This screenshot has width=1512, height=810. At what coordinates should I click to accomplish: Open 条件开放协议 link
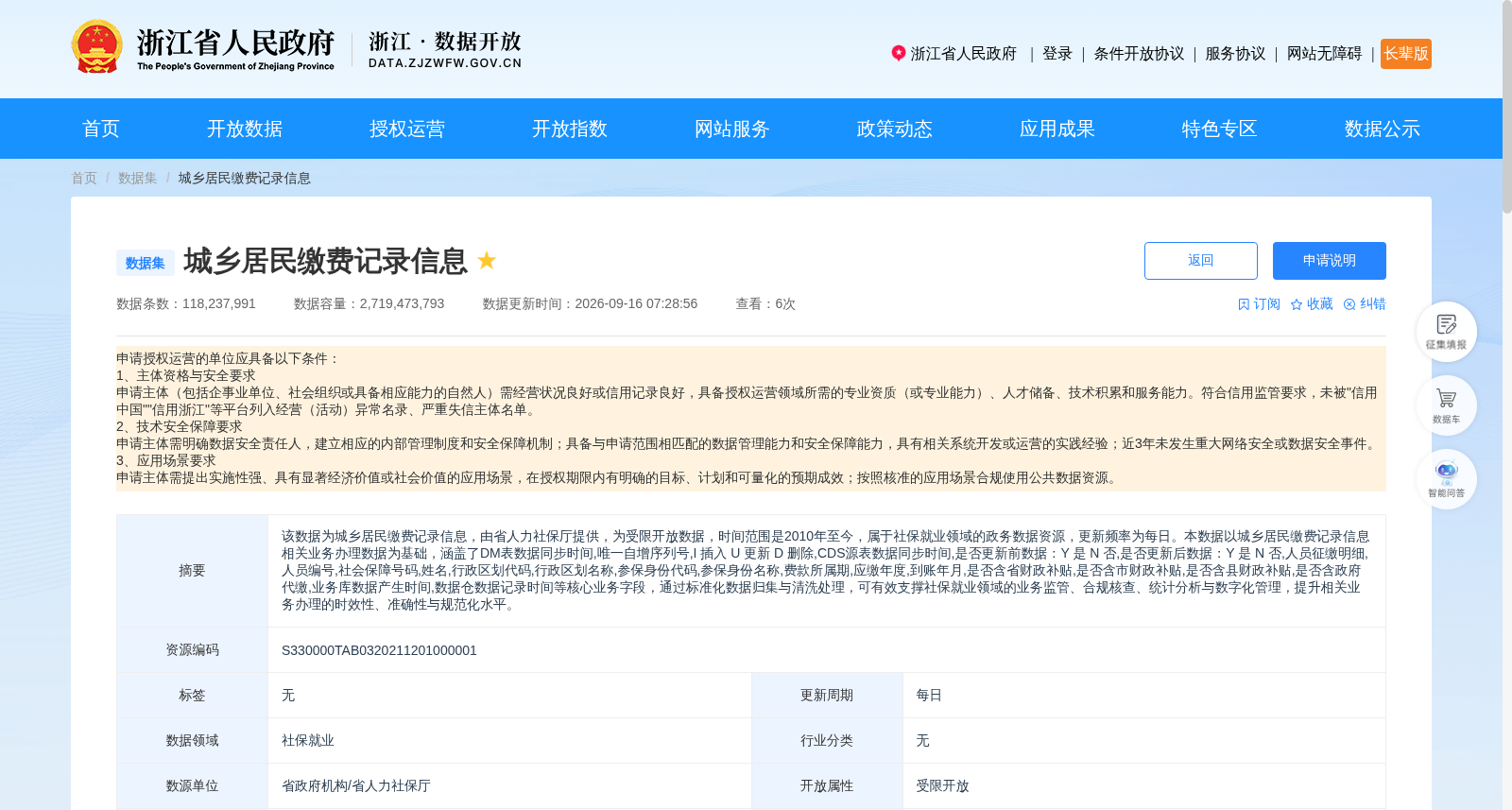click(x=1139, y=54)
